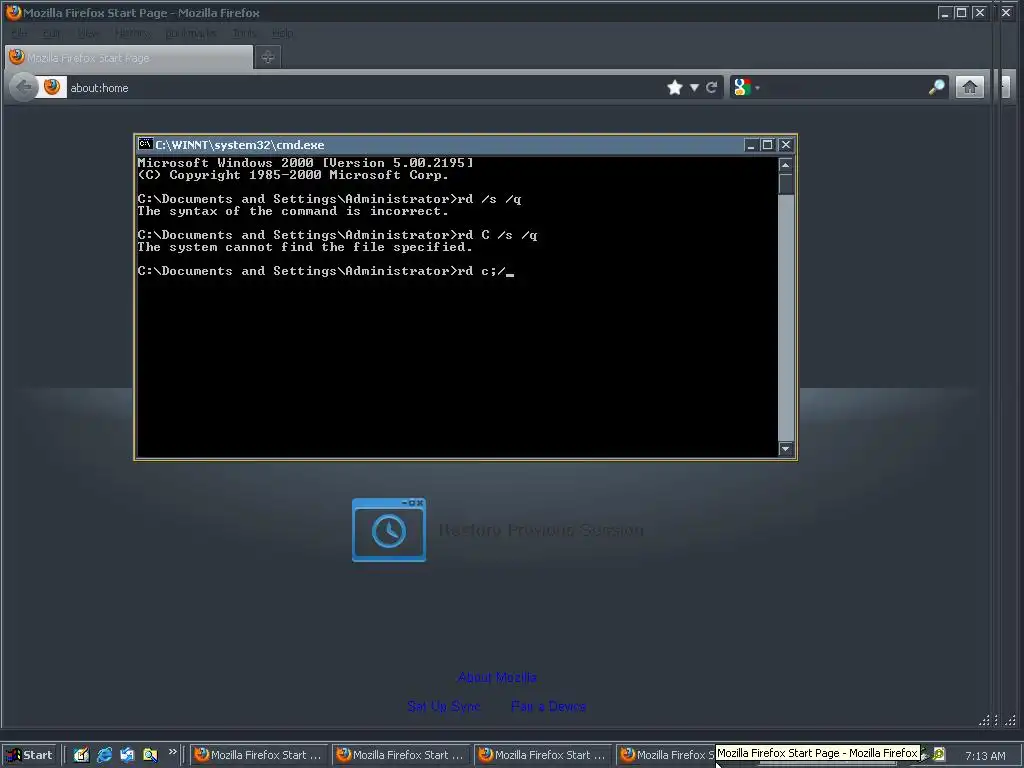Open the View menu in Firefox

88,33
